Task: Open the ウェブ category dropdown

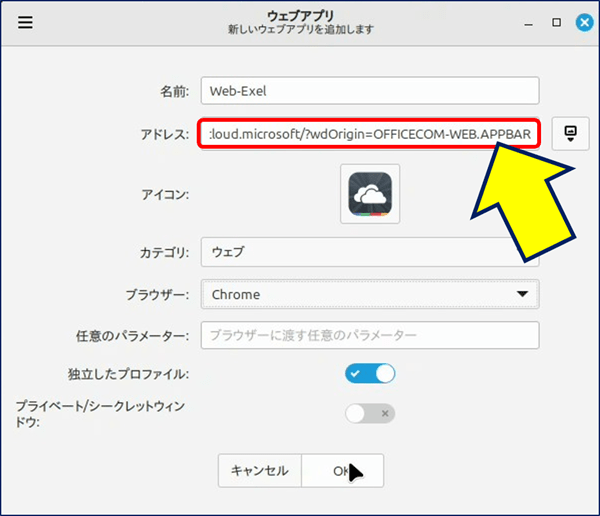Action: [370, 252]
